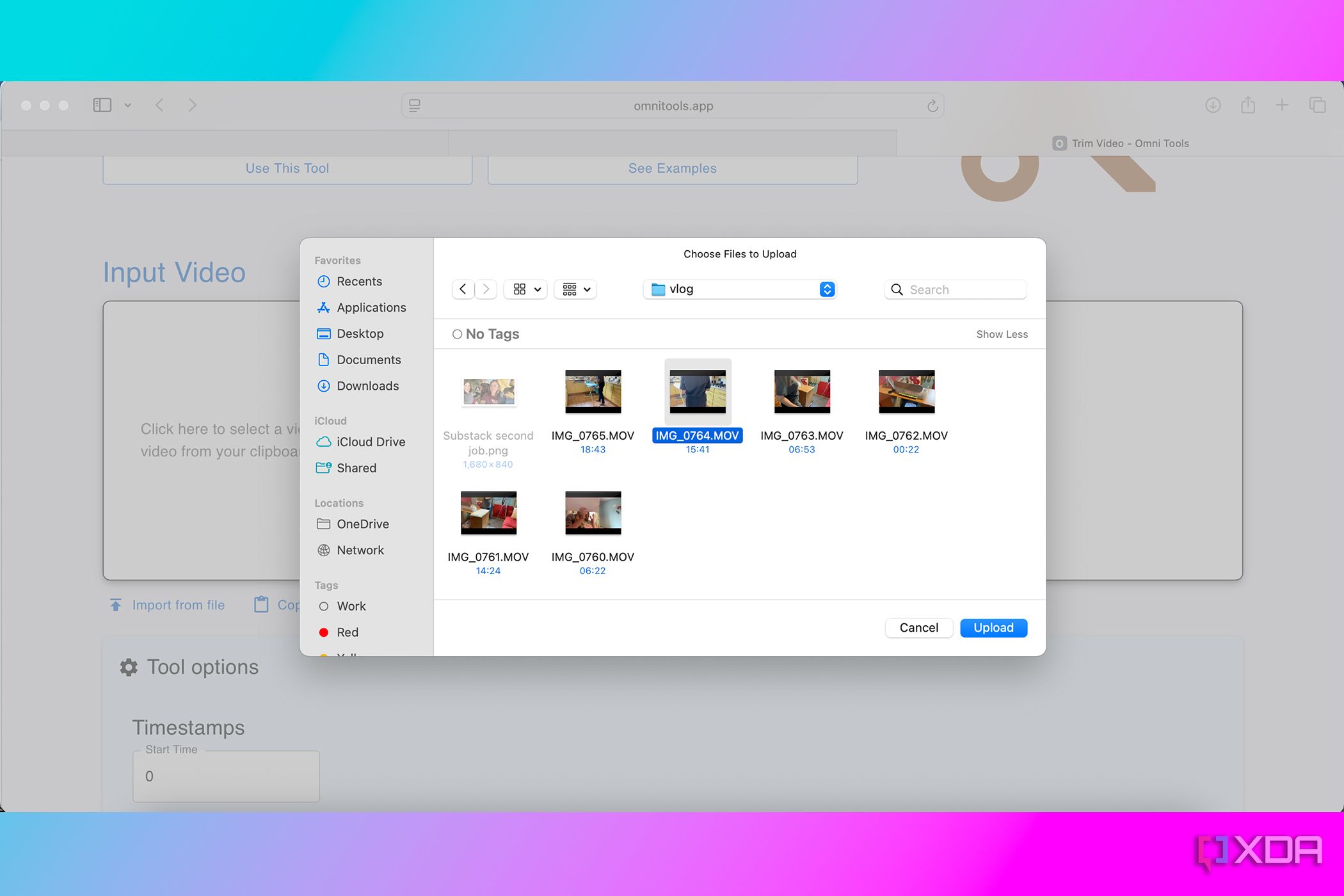The image size is (1344, 896).
Task: Select the Shared iCloud folder
Action: pos(356,468)
